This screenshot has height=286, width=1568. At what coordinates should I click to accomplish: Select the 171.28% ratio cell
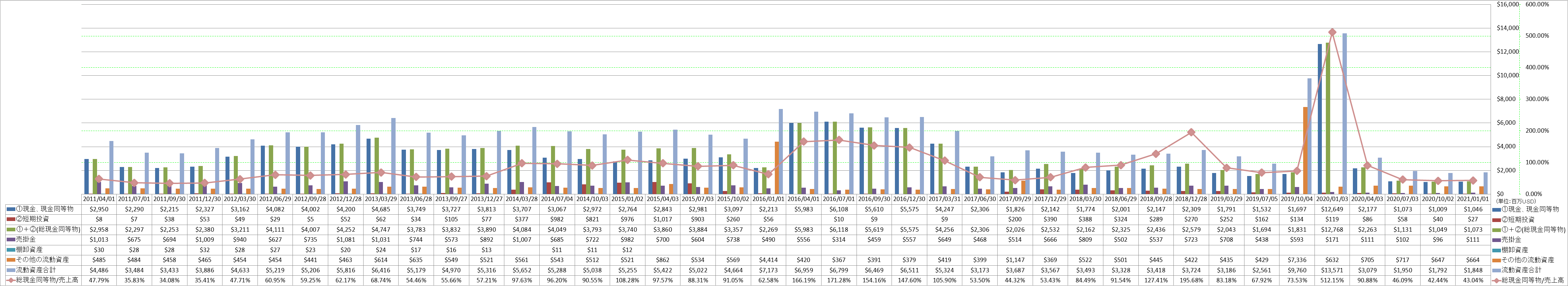click(839, 280)
